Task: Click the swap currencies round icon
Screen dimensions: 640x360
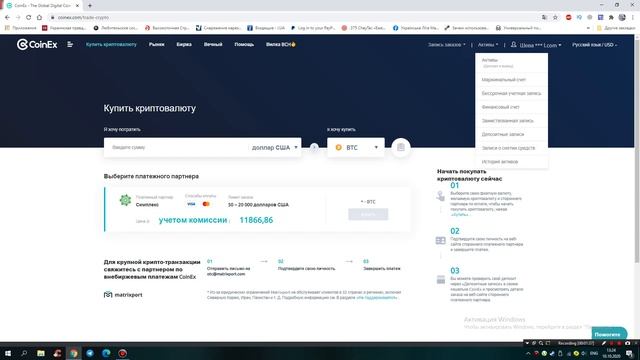Action: (x=314, y=147)
